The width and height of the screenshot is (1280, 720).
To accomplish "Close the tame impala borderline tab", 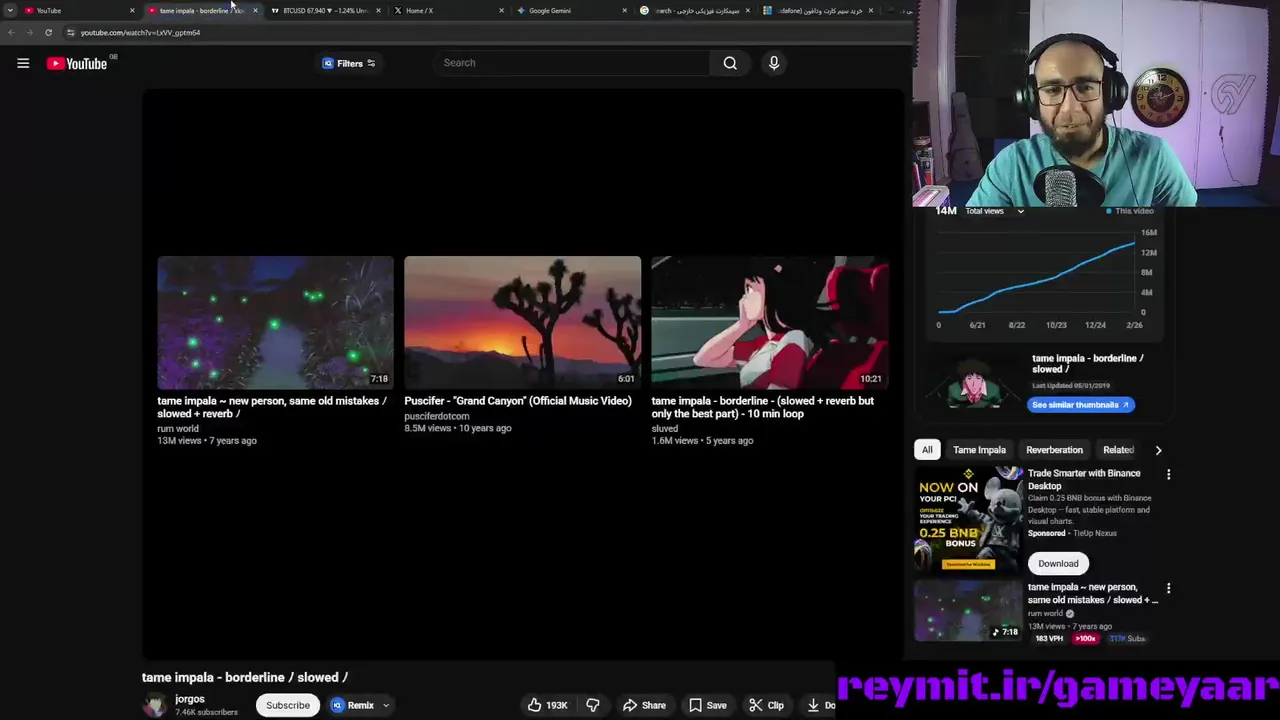I will pyautogui.click(x=255, y=10).
